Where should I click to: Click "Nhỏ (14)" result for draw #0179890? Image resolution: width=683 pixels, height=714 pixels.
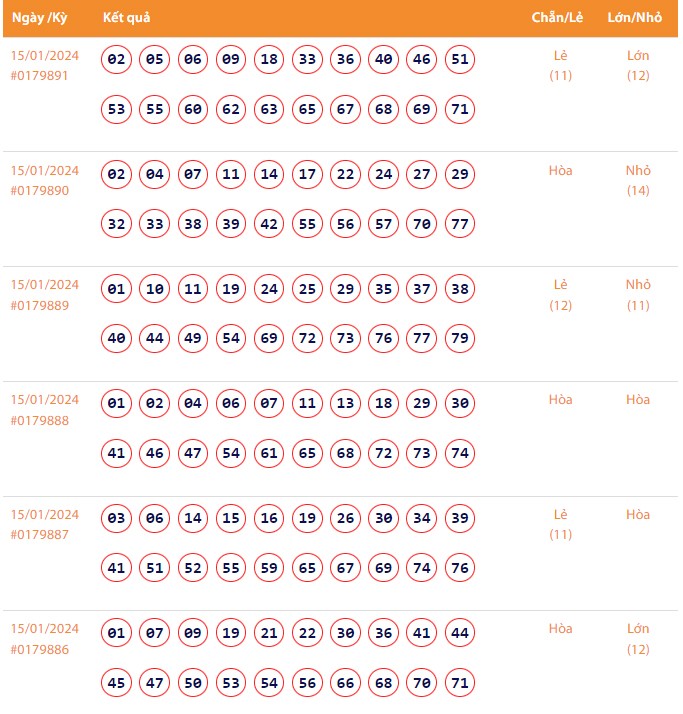[638, 180]
